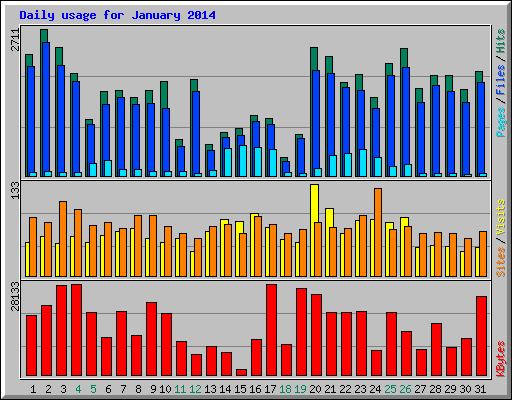Click the orange visits bar for day 24

click(378, 232)
